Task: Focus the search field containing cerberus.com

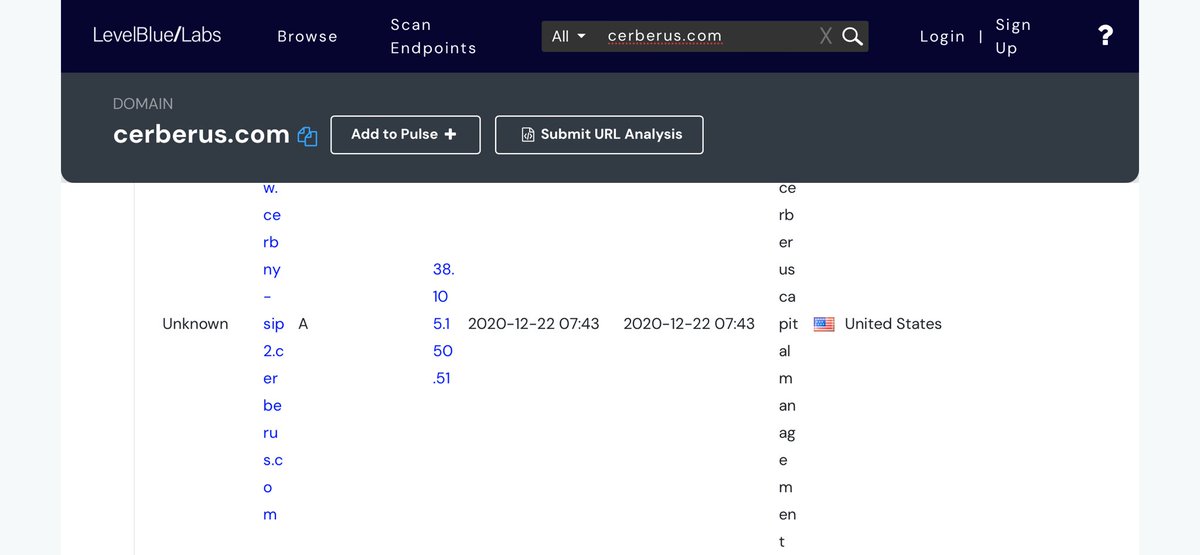Action: tap(705, 36)
